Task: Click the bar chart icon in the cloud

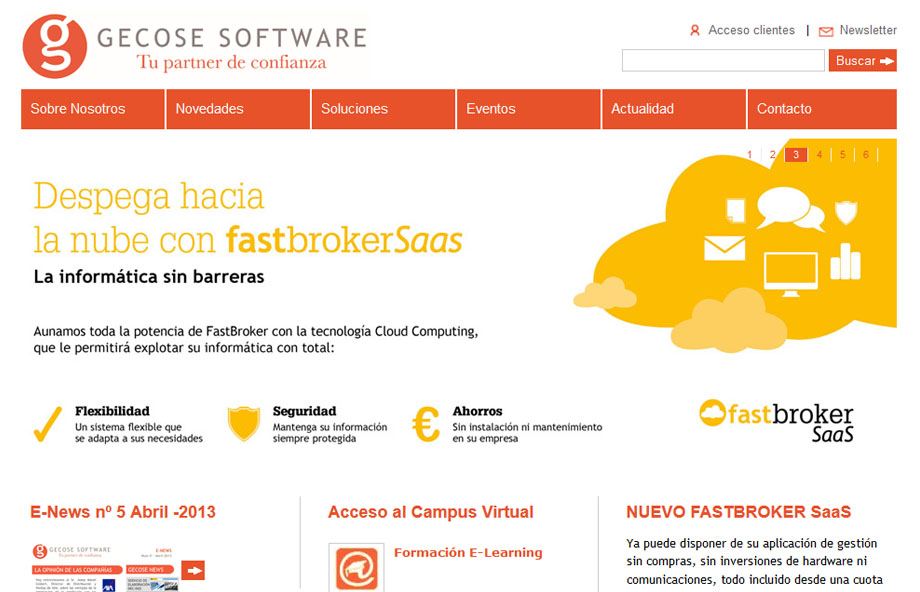Action: point(845,262)
